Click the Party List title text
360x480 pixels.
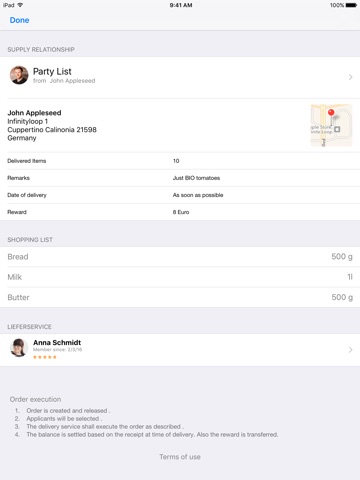(x=52, y=72)
